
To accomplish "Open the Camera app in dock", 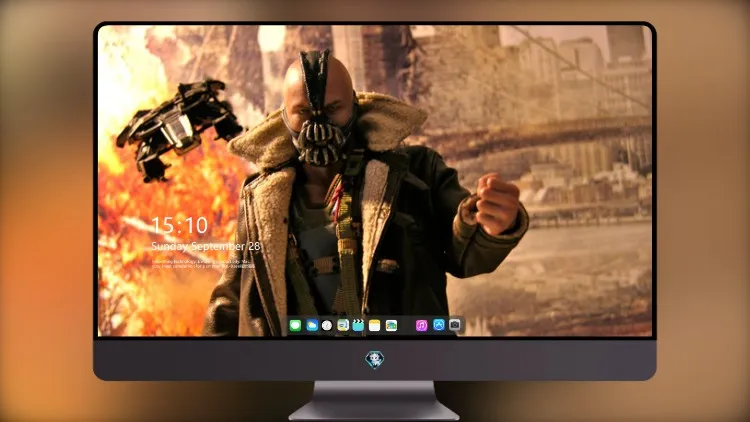I will [455, 325].
